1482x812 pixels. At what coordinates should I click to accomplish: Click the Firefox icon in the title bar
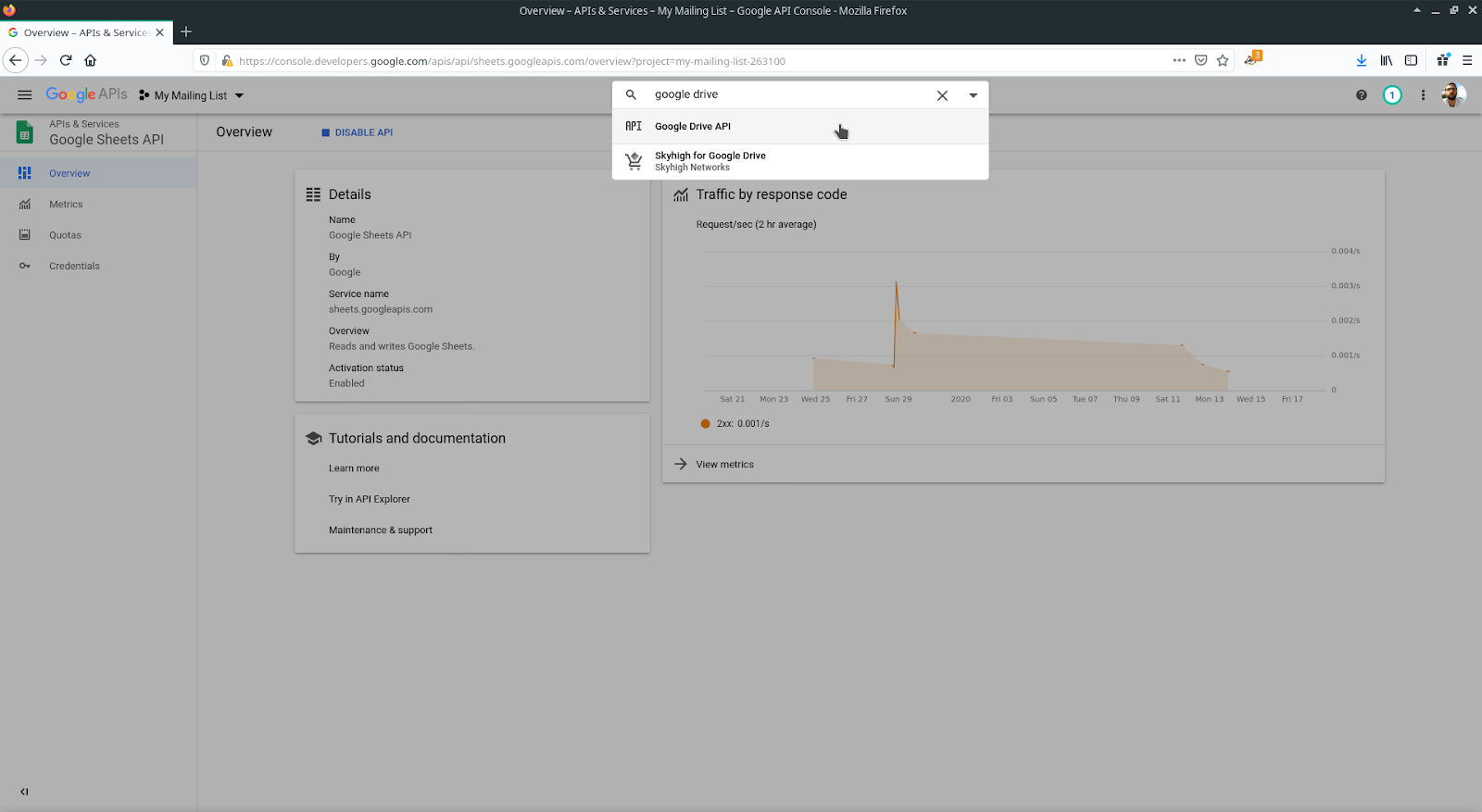pos(9,10)
